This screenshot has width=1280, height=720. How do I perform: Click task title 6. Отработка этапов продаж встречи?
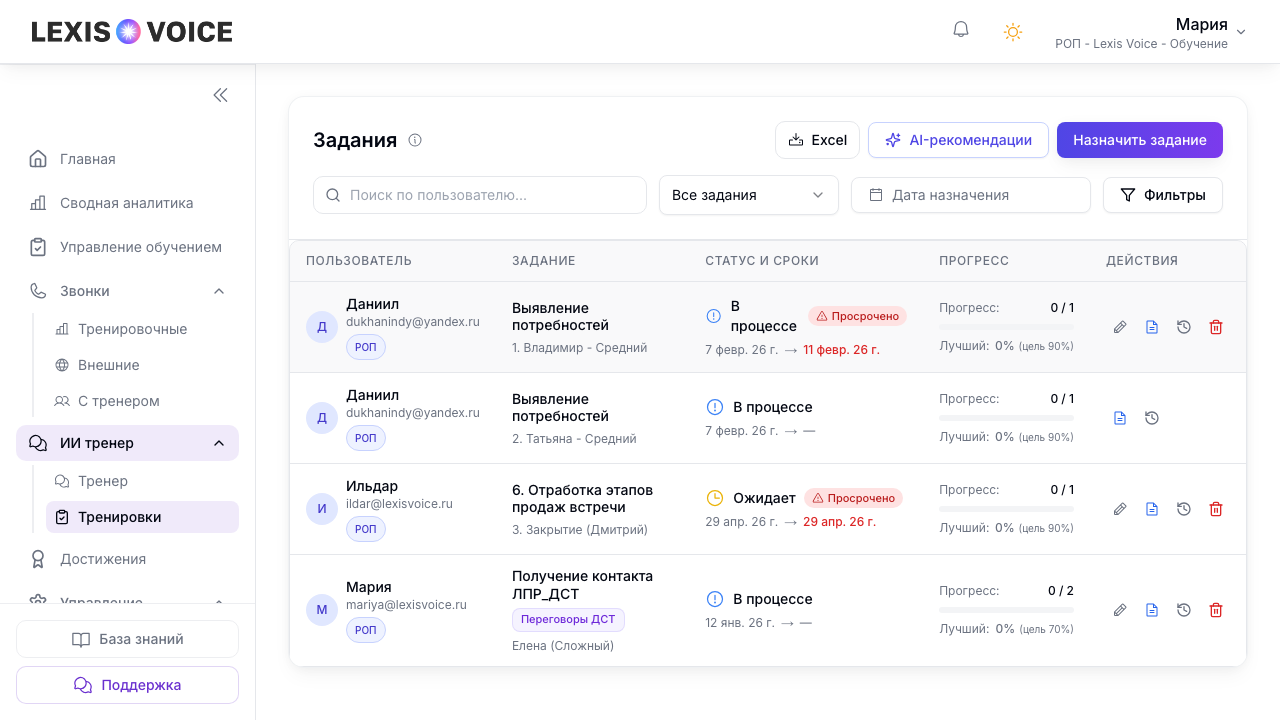[582, 499]
